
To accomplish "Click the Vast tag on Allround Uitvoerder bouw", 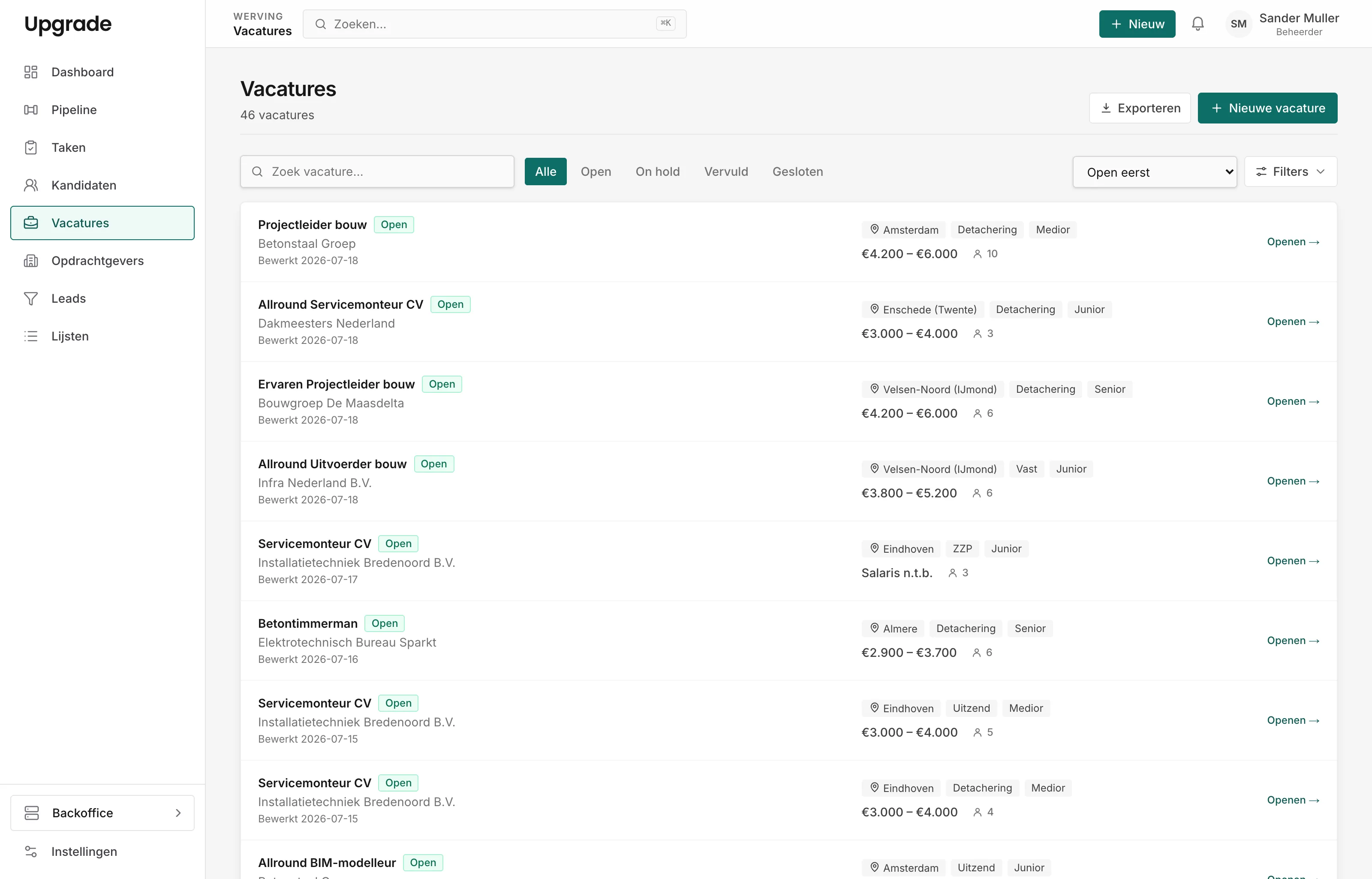I will (1026, 469).
